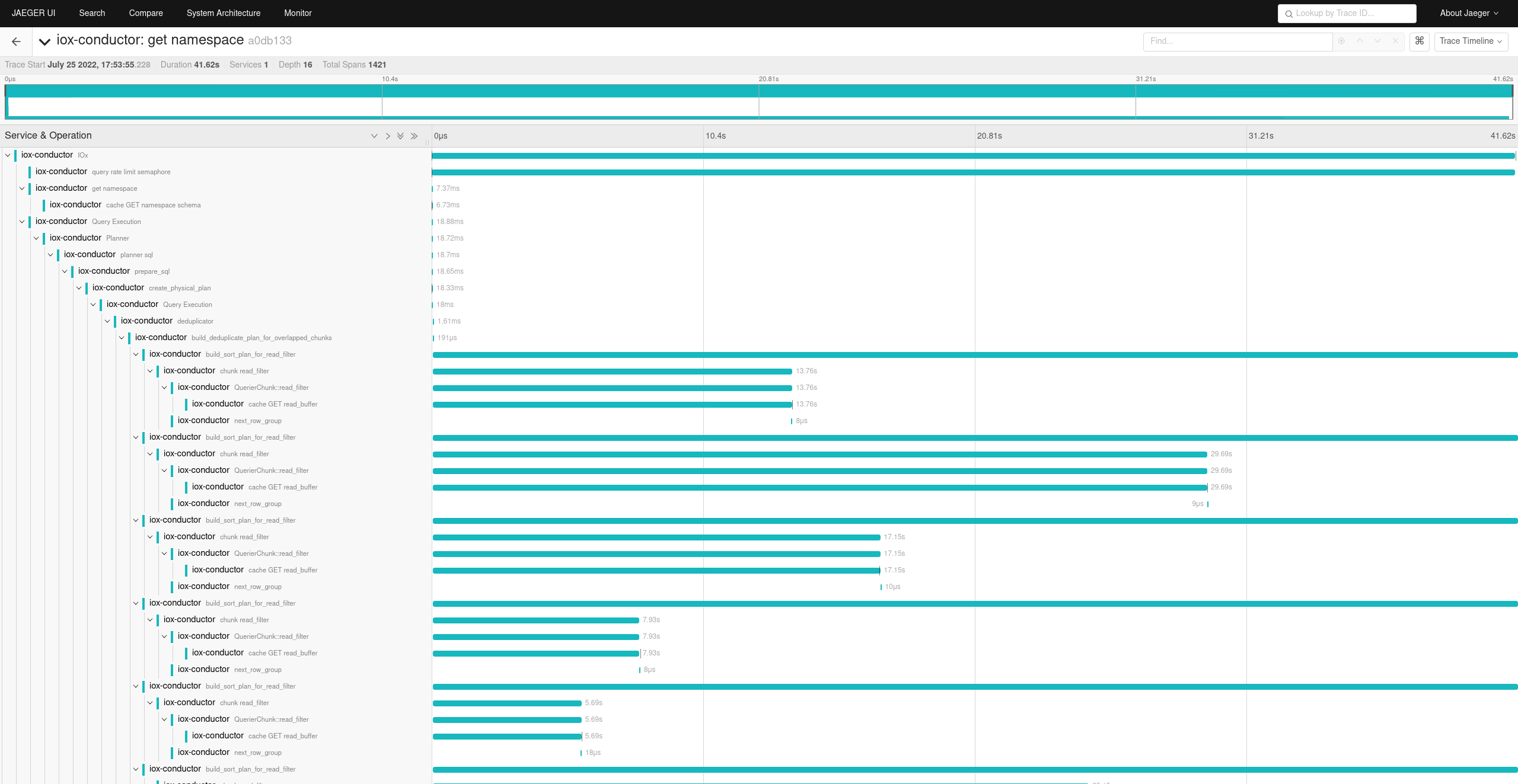Collapse the deduplicator span
This screenshot has width=1518, height=784.
coord(107,321)
